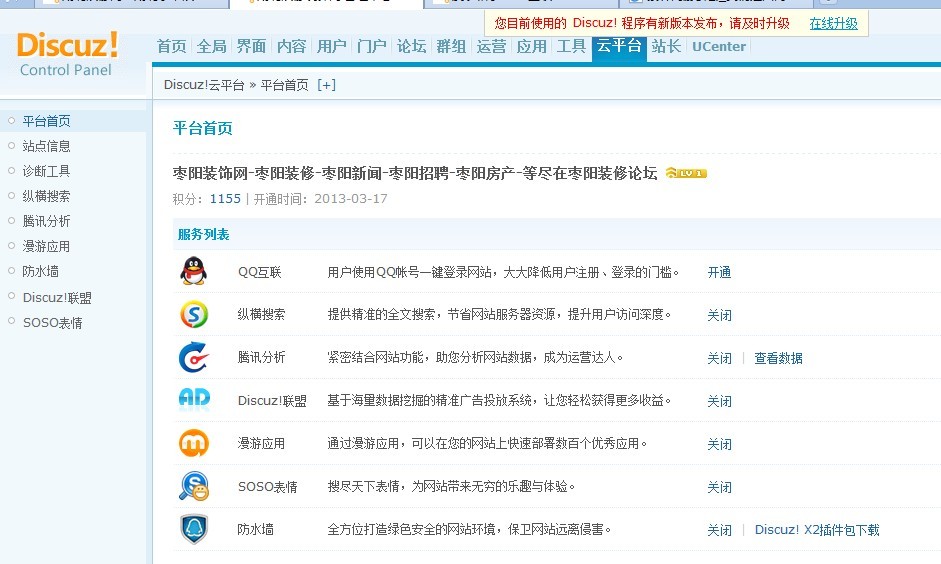This screenshot has width=941, height=564.
Task: Select the active 云平台 tab
Action: 619,47
